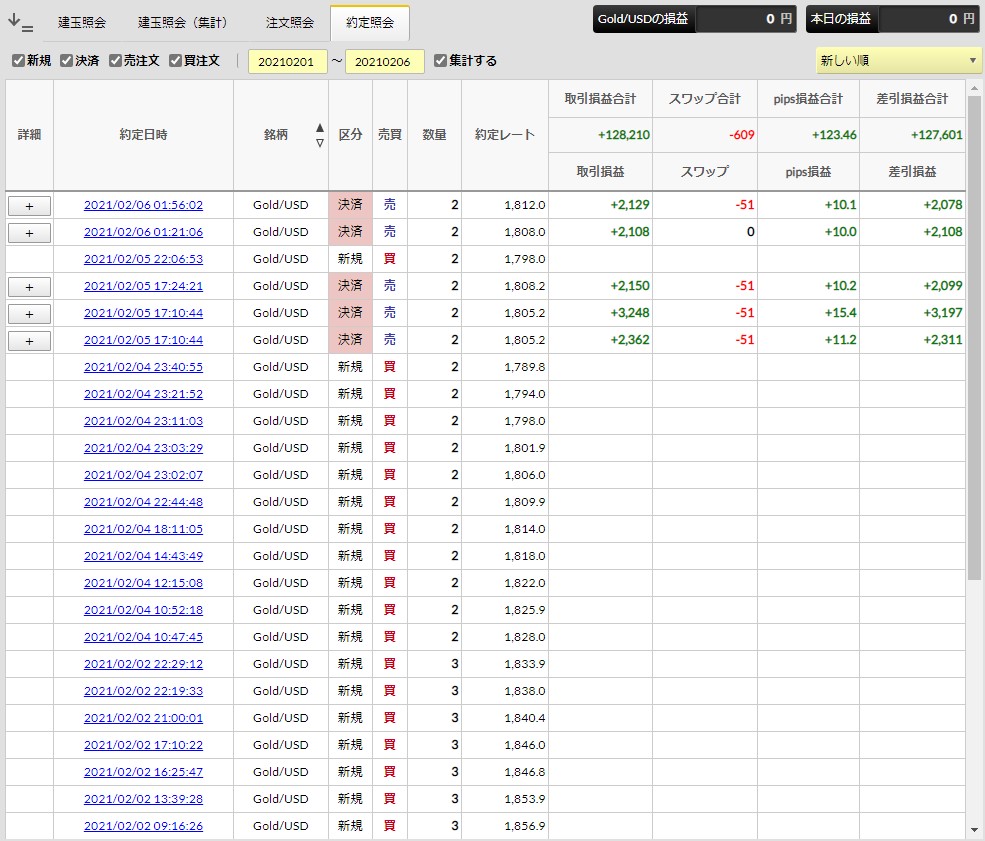The height and width of the screenshot is (841, 985).
Task: Click the Gold/USDの損益 display box
Action: pos(695,19)
